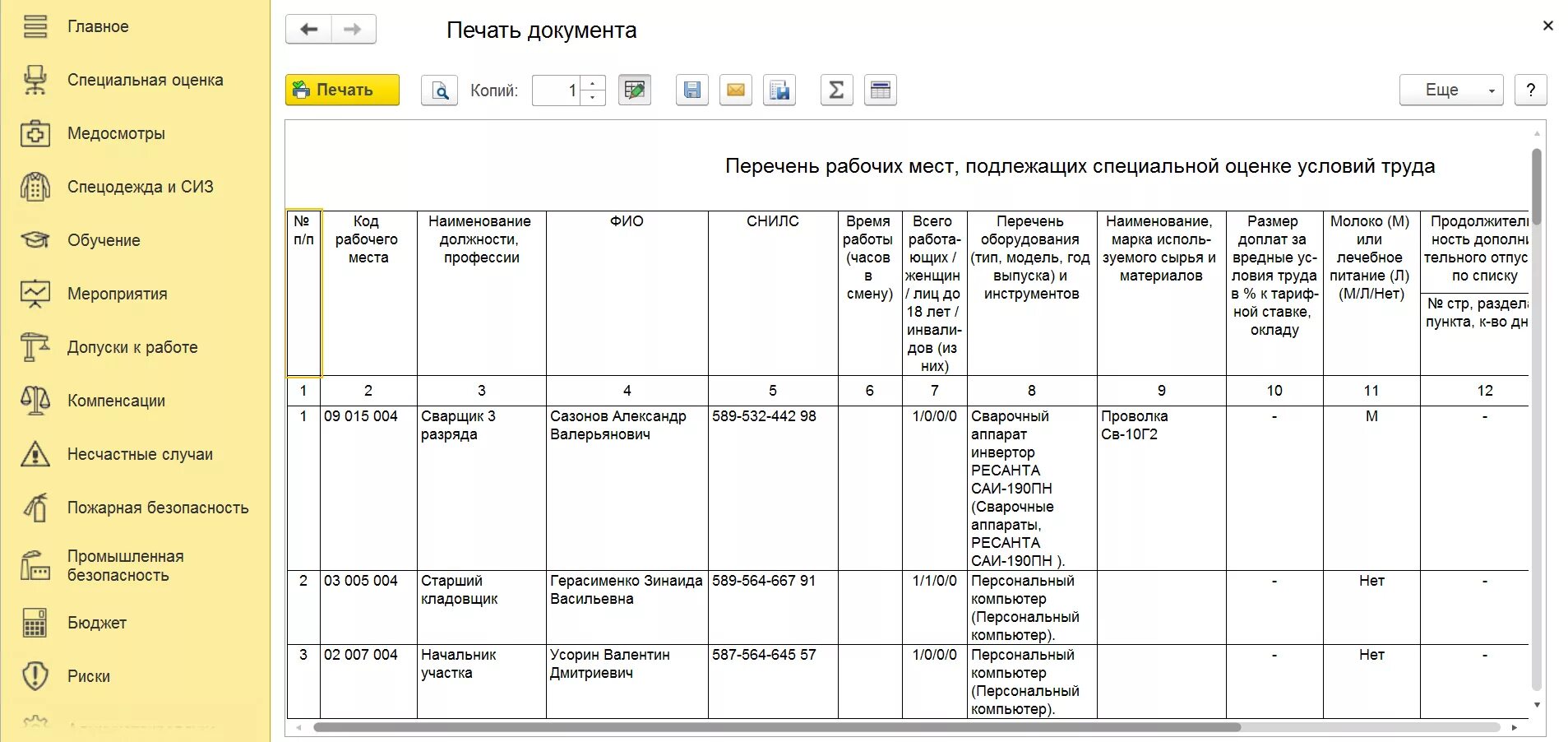Open the Главное sidebar section icon
This screenshot has height=742, width=1568.
click(x=35, y=26)
